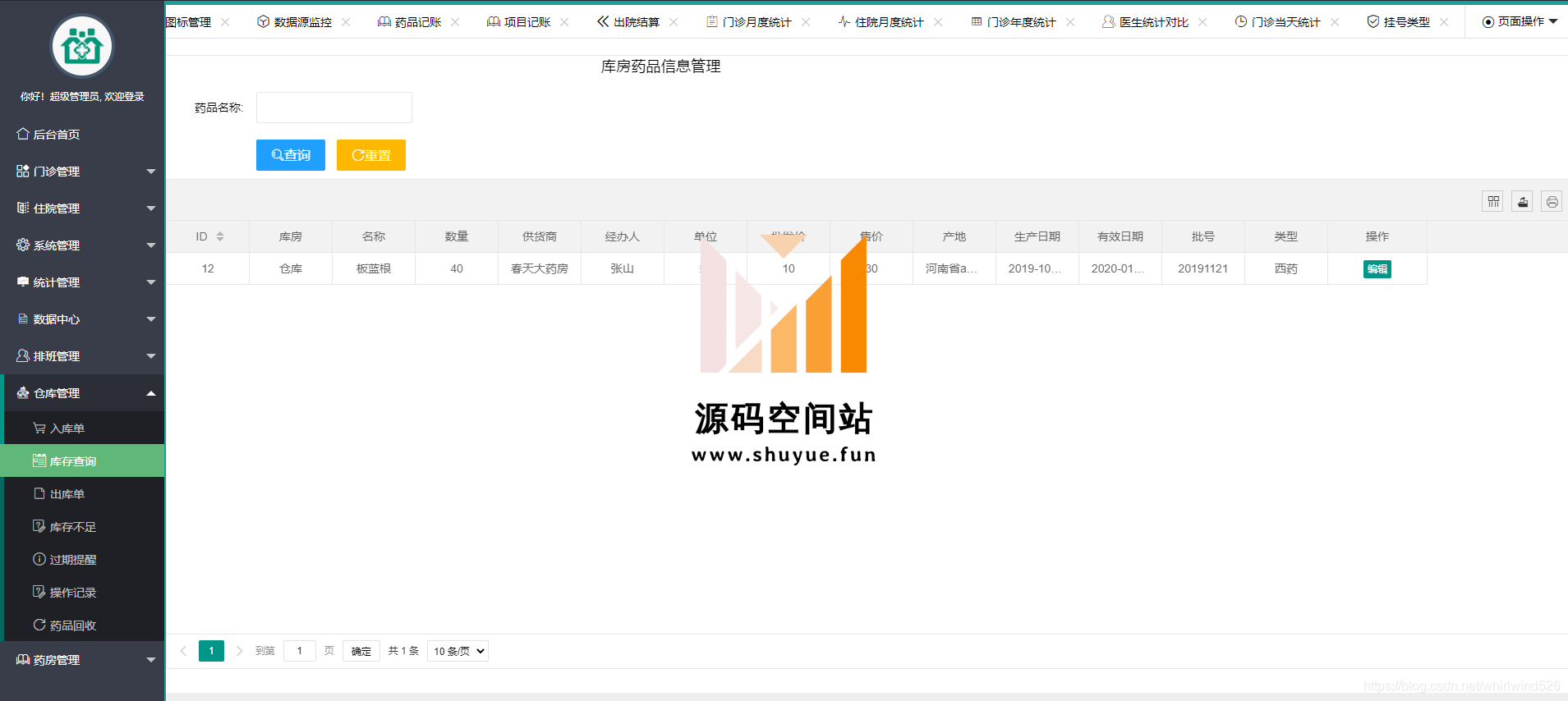Image resolution: width=1568 pixels, height=701 pixels.
Task: Click the table print icon
Action: pos(1552,201)
